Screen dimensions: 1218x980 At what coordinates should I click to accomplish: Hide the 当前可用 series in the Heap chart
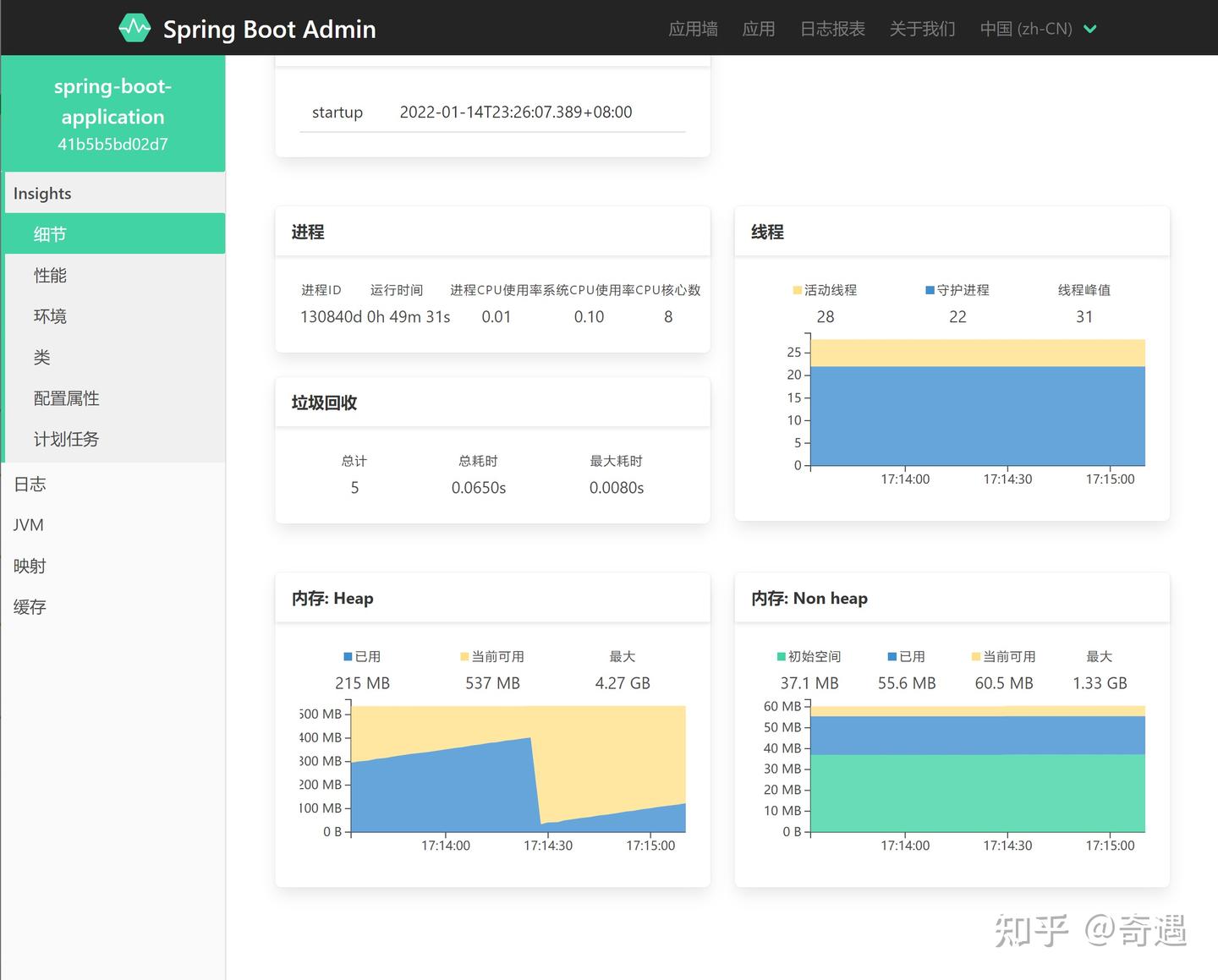coord(492,656)
